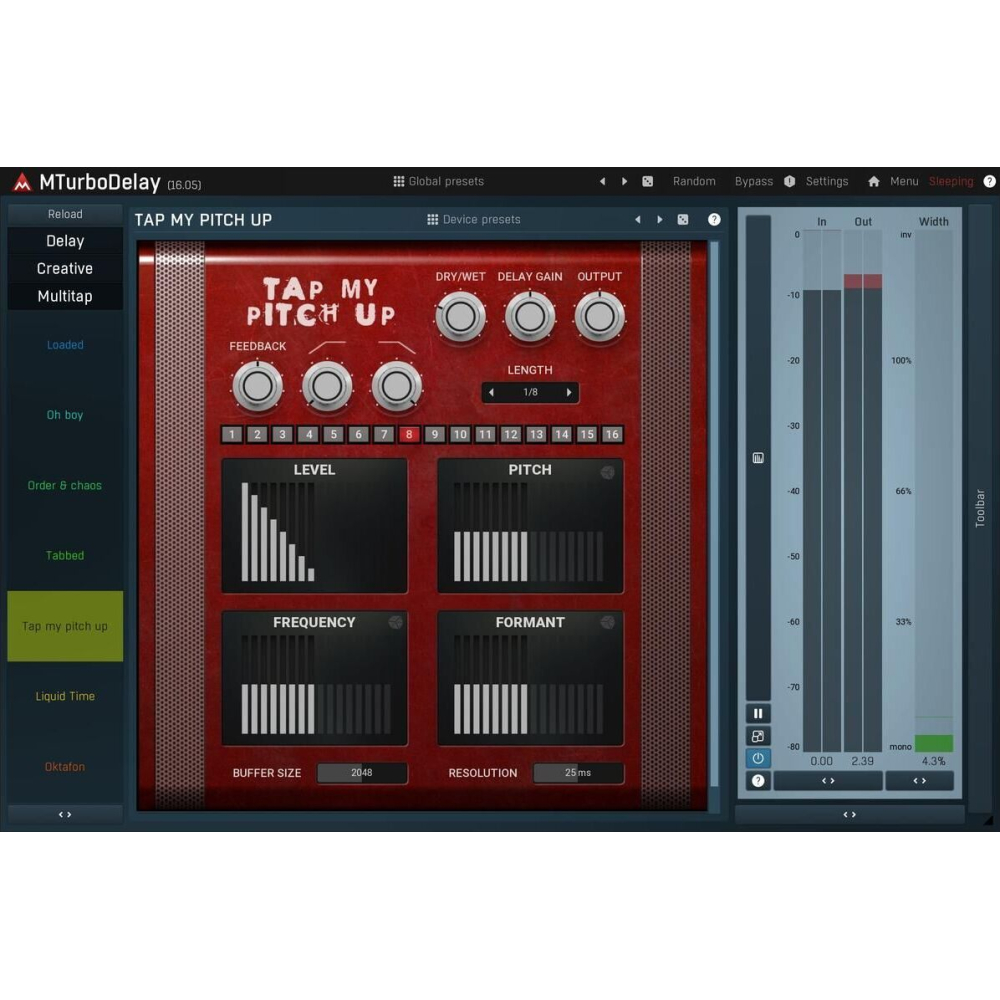This screenshot has width=1000, height=1000.
Task: Select tap count 4
Action: [x=309, y=434]
